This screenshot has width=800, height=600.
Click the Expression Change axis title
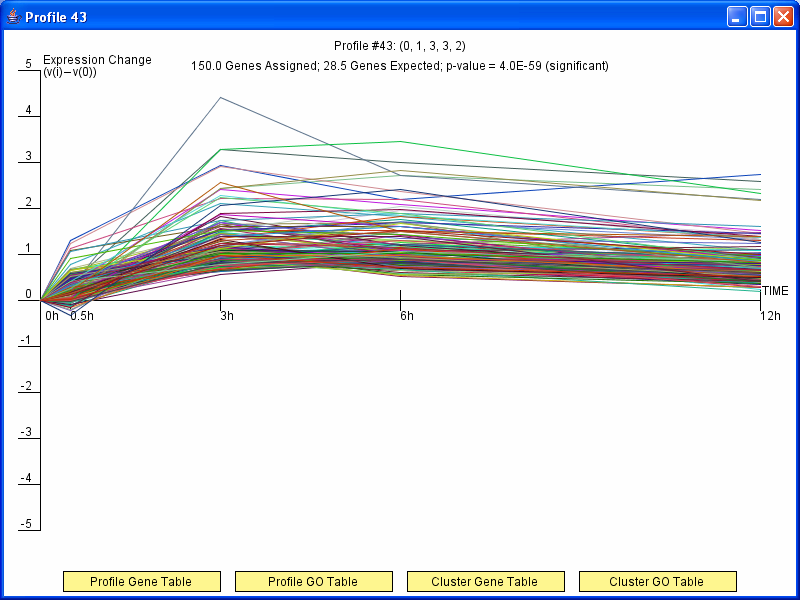click(x=97, y=66)
